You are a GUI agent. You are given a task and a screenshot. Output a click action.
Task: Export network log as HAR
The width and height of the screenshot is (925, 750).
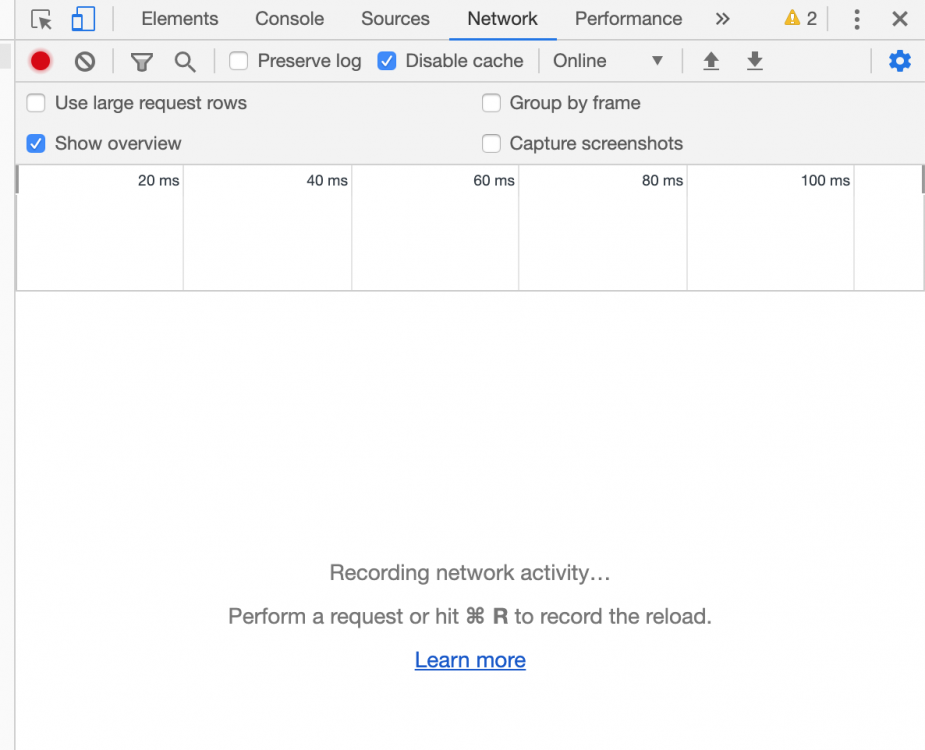[755, 61]
